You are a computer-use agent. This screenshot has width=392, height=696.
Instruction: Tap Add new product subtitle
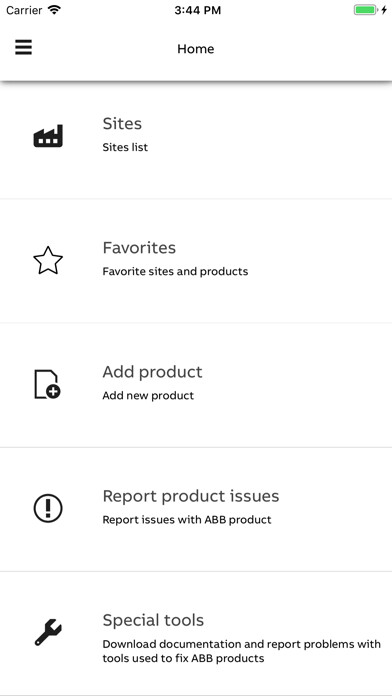[148, 395]
